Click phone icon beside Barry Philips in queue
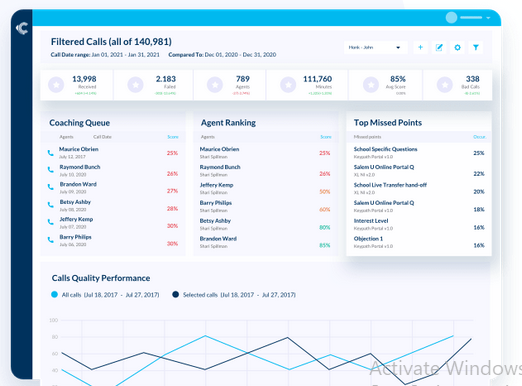522x386 pixels. [50, 240]
